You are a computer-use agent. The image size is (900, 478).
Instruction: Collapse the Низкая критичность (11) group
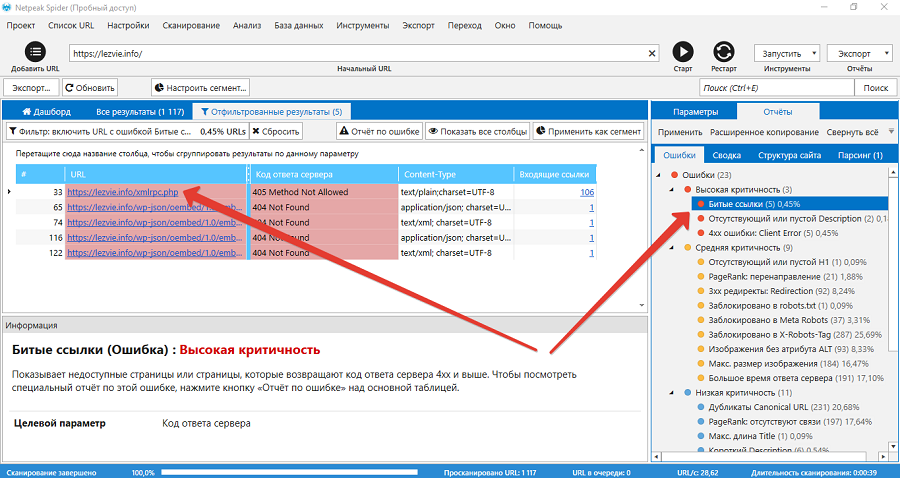(x=672, y=392)
